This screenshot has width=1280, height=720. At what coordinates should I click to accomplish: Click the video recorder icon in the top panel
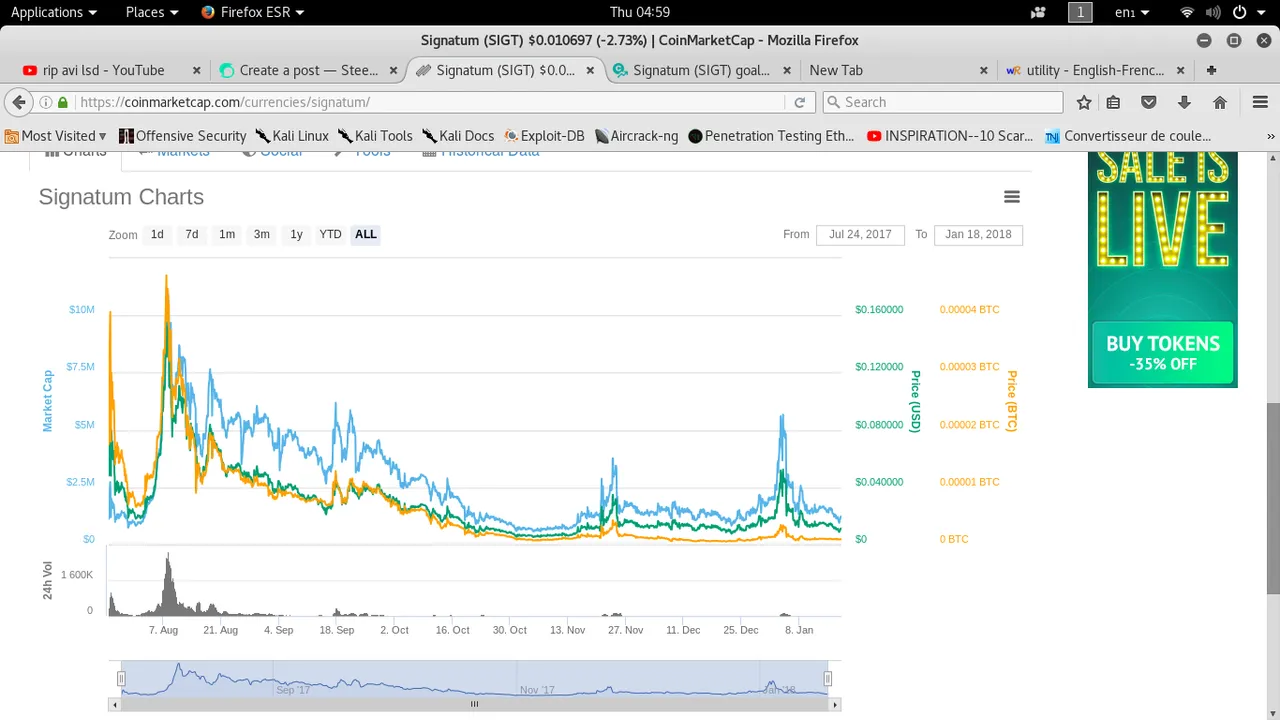[x=1038, y=12]
